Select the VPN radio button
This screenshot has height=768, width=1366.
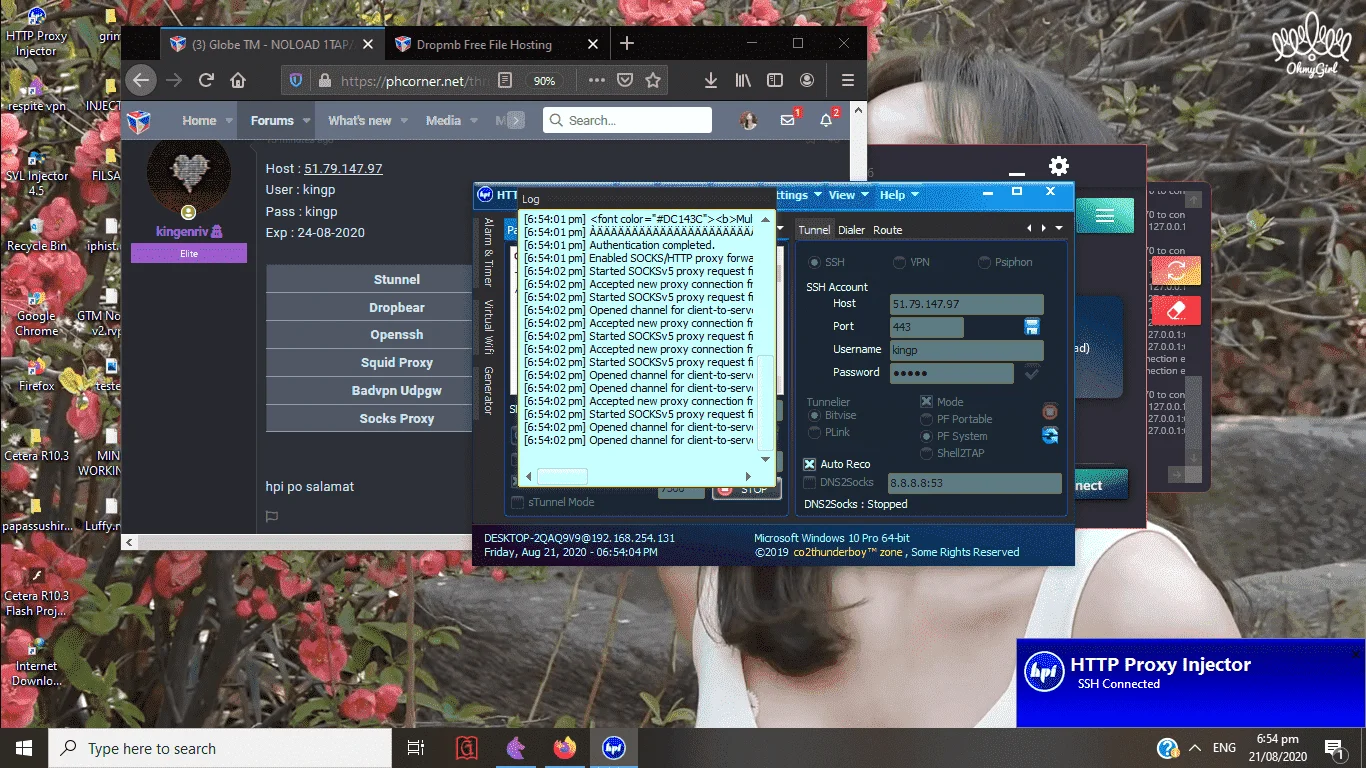tap(899, 262)
